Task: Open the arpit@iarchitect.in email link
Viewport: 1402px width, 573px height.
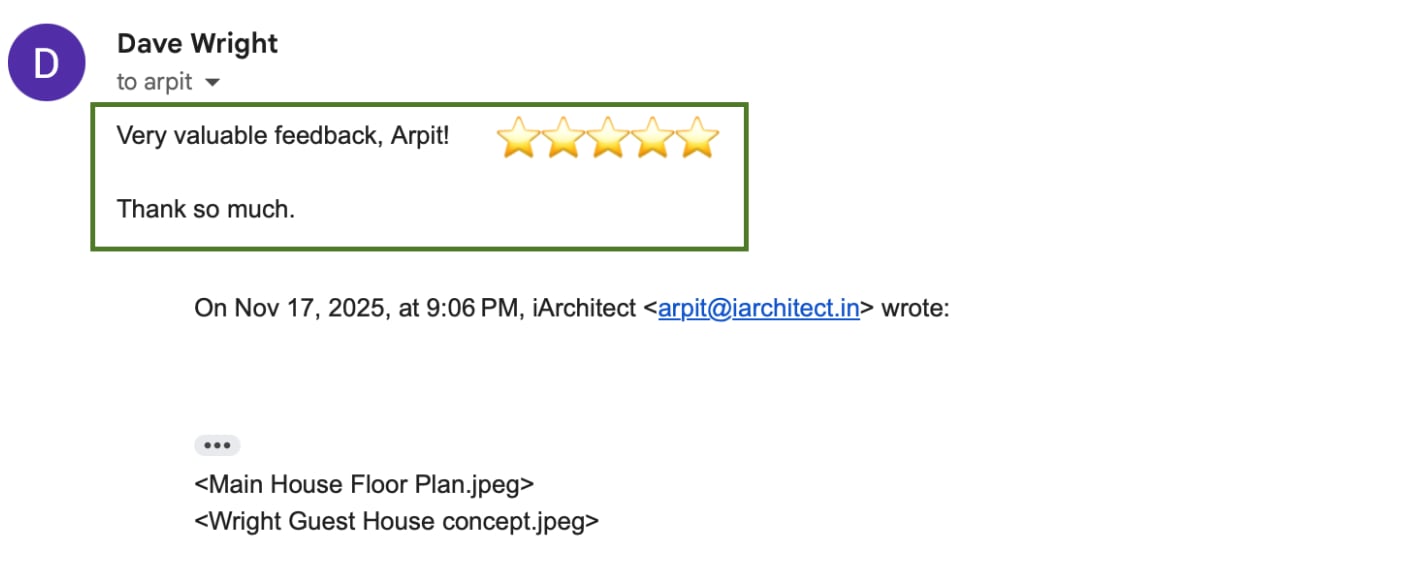Action: 758,308
